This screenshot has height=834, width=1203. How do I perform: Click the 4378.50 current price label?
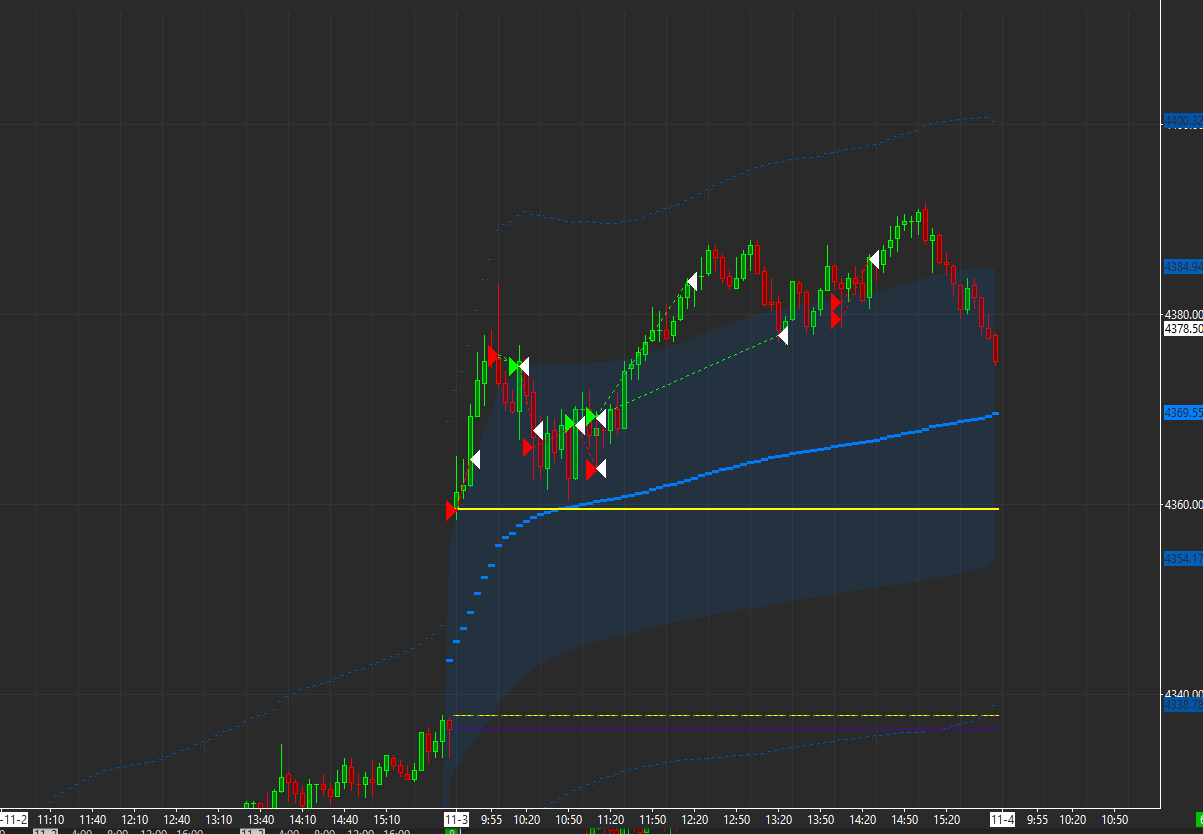tap(1183, 329)
